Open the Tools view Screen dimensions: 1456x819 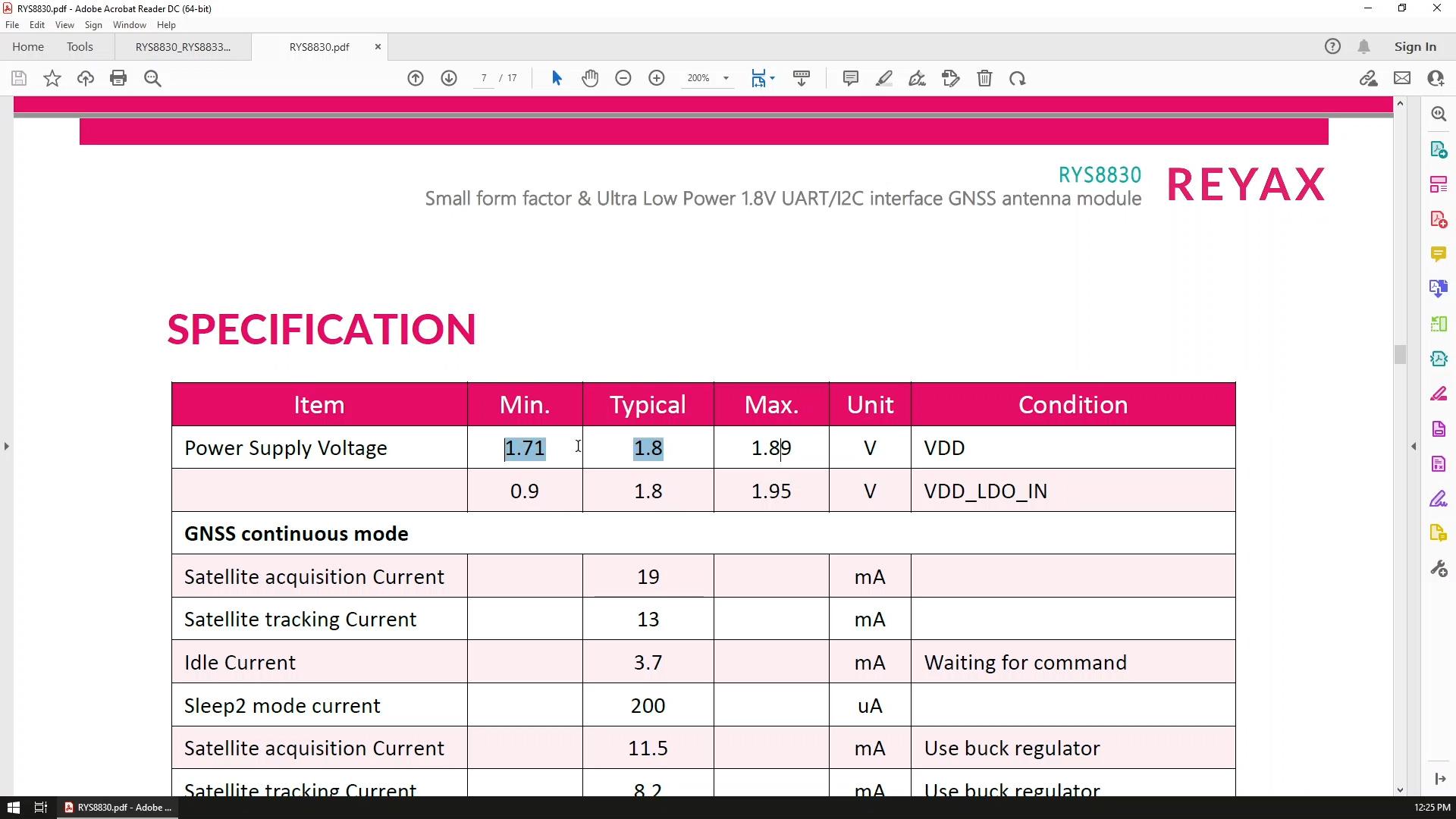pos(80,47)
